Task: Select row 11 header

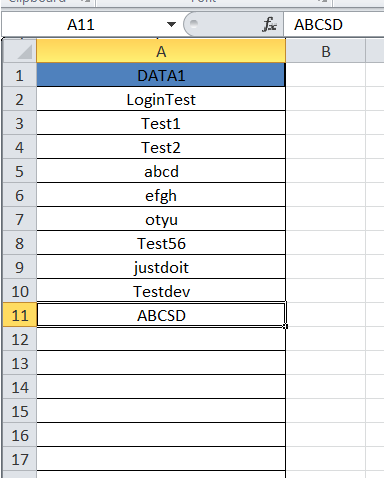Action: (x=19, y=315)
